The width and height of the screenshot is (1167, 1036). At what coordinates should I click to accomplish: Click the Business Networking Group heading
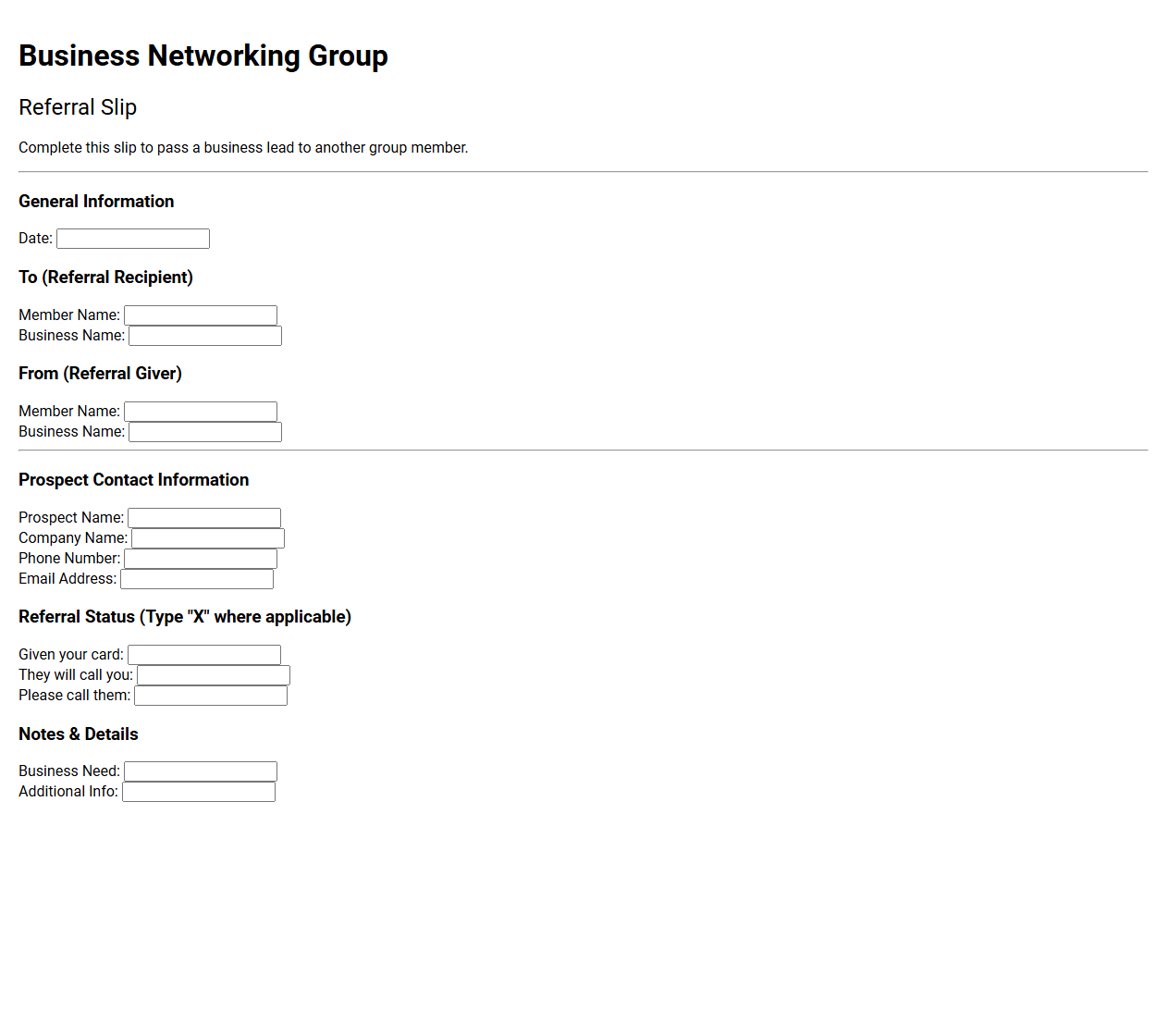tap(203, 55)
